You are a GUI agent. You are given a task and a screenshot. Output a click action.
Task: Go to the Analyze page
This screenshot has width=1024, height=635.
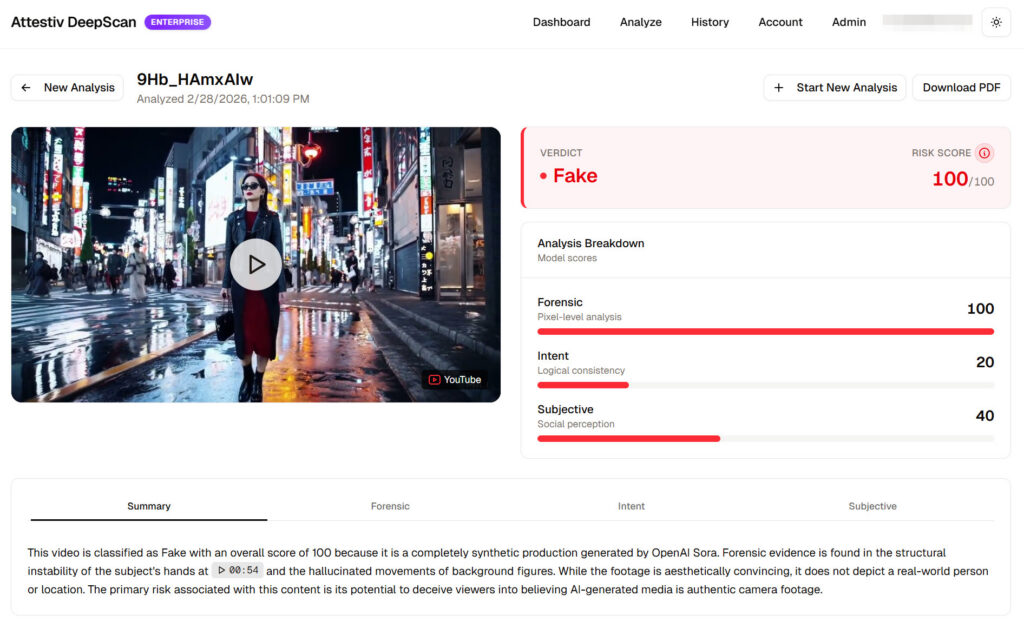[x=640, y=22]
